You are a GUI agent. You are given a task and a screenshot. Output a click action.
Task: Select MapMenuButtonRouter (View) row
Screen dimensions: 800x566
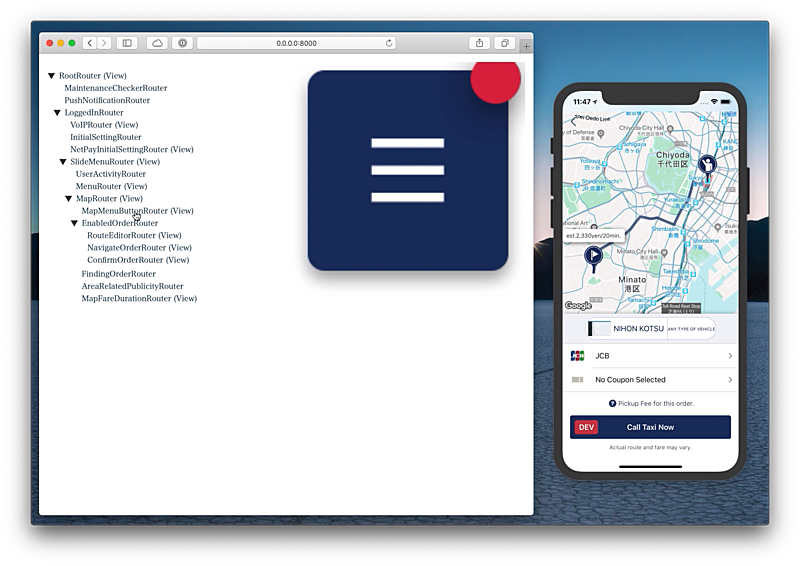(x=137, y=210)
